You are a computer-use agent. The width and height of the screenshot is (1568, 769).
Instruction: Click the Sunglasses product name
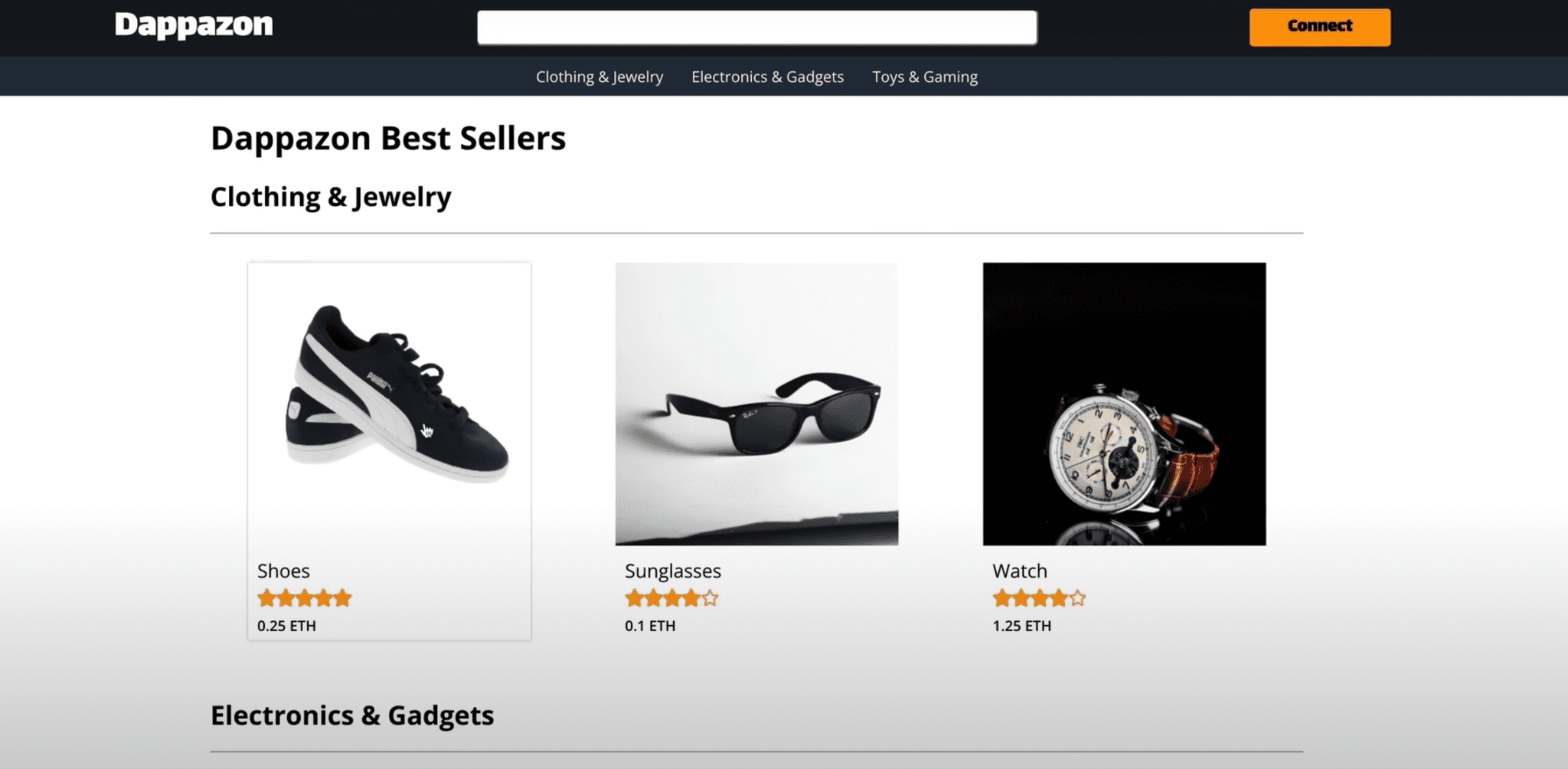(673, 571)
